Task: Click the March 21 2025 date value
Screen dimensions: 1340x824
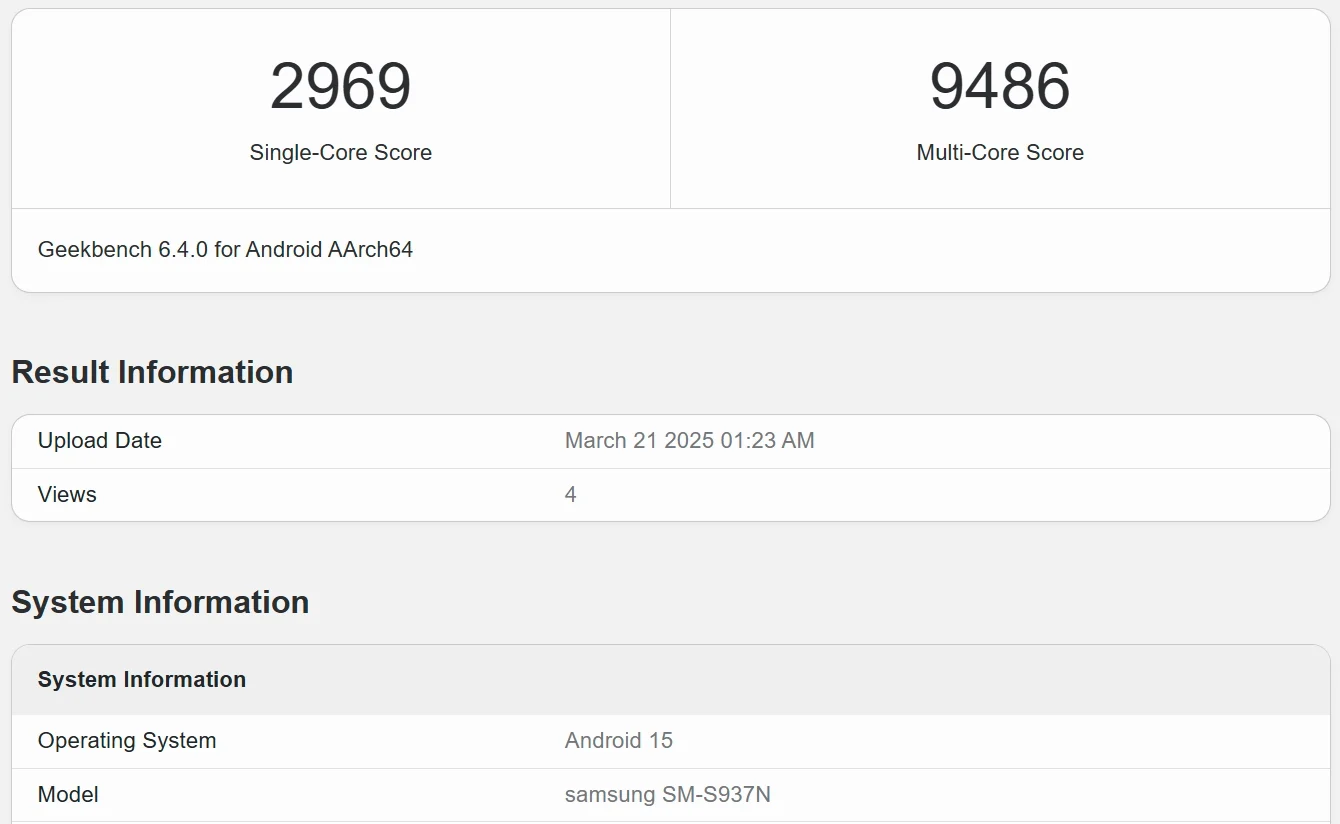Action: tap(630, 441)
